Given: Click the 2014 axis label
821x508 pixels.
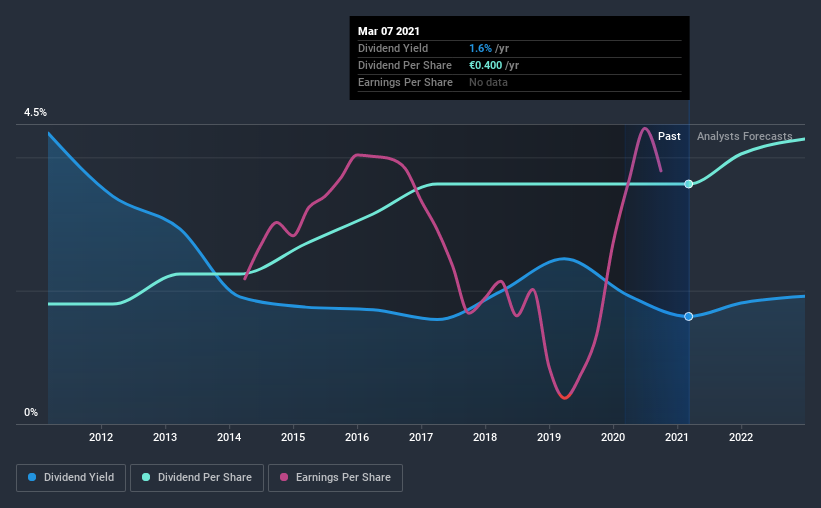Looking at the screenshot, I should (x=229, y=437).
